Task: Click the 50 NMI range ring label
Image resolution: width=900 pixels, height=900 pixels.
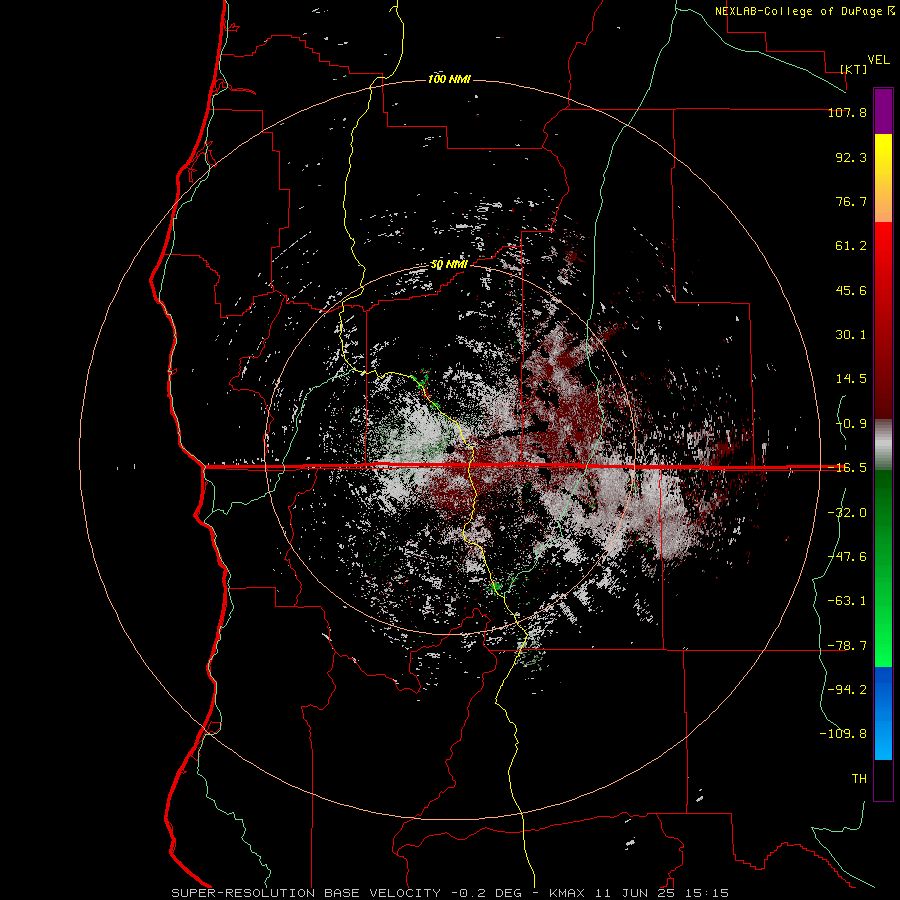Action: point(449,265)
